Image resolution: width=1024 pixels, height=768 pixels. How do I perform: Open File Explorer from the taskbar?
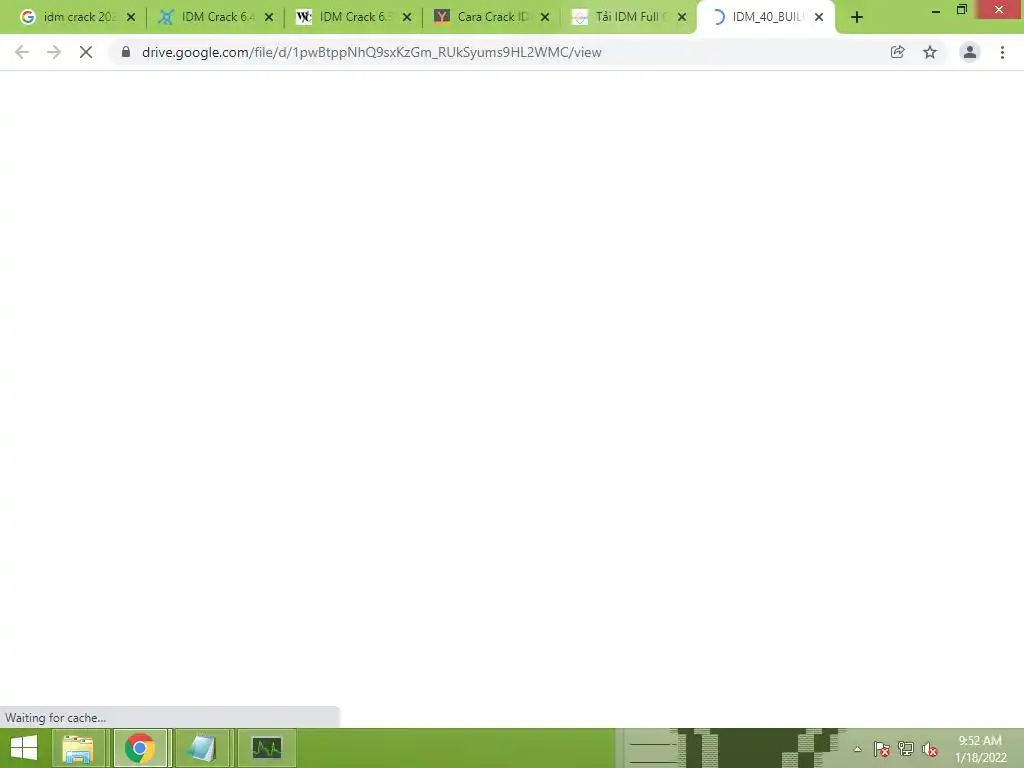point(78,748)
